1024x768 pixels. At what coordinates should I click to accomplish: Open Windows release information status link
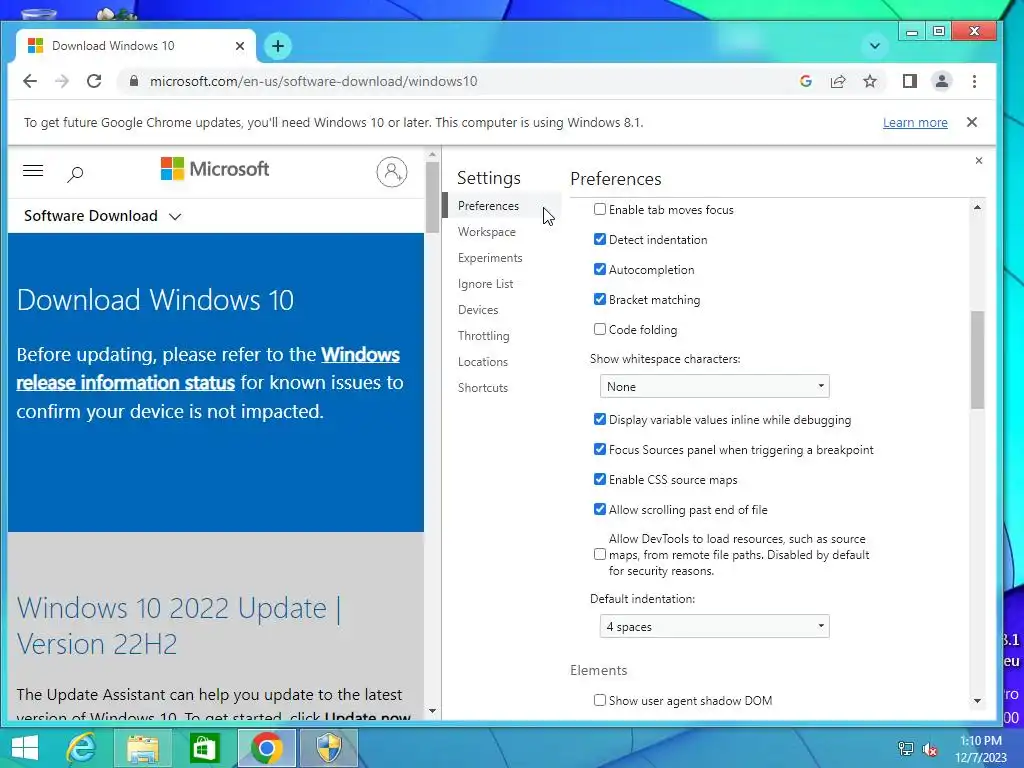(x=208, y=368)
